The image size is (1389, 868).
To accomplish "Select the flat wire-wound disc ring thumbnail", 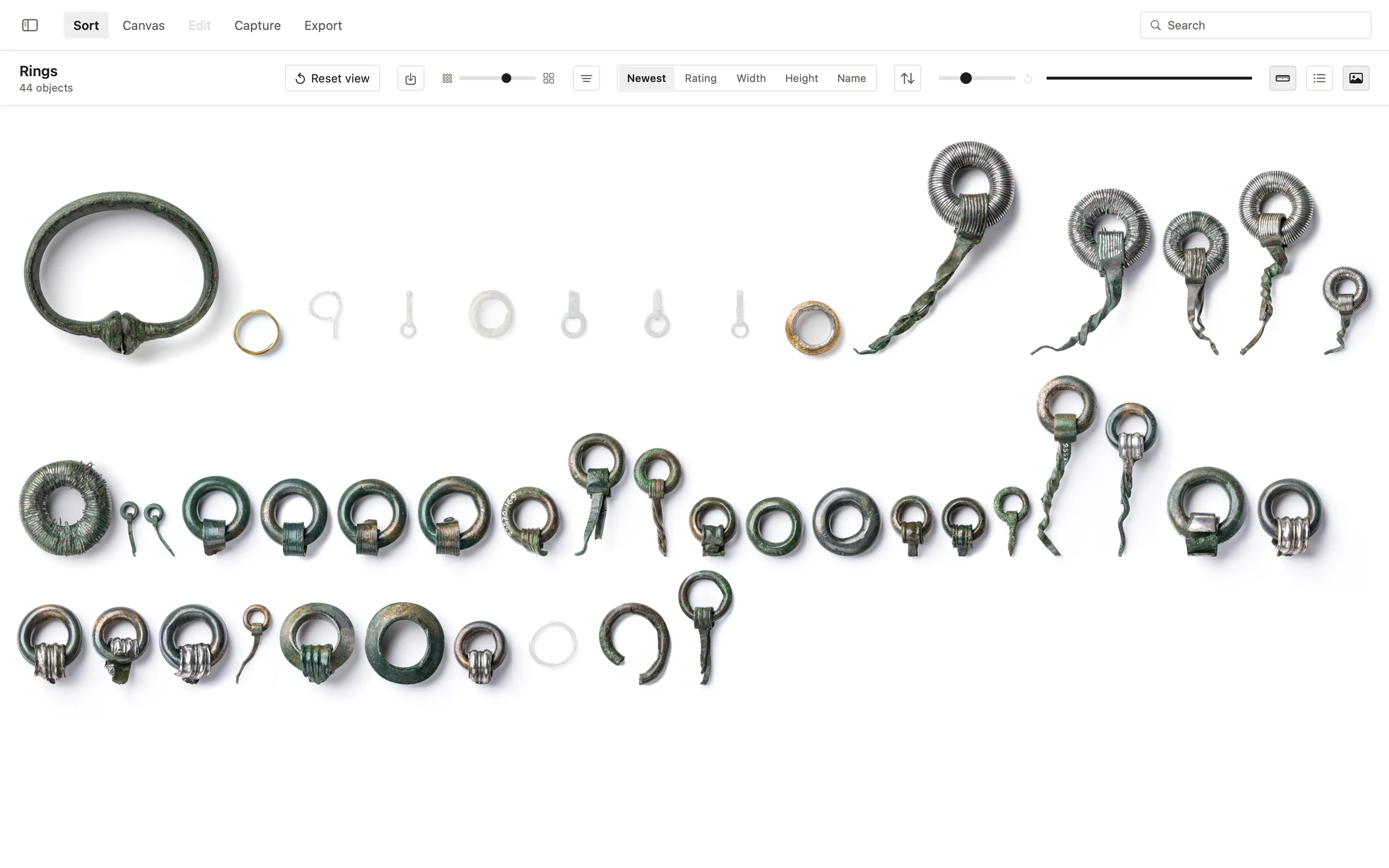I will click(x=66, y=507).
